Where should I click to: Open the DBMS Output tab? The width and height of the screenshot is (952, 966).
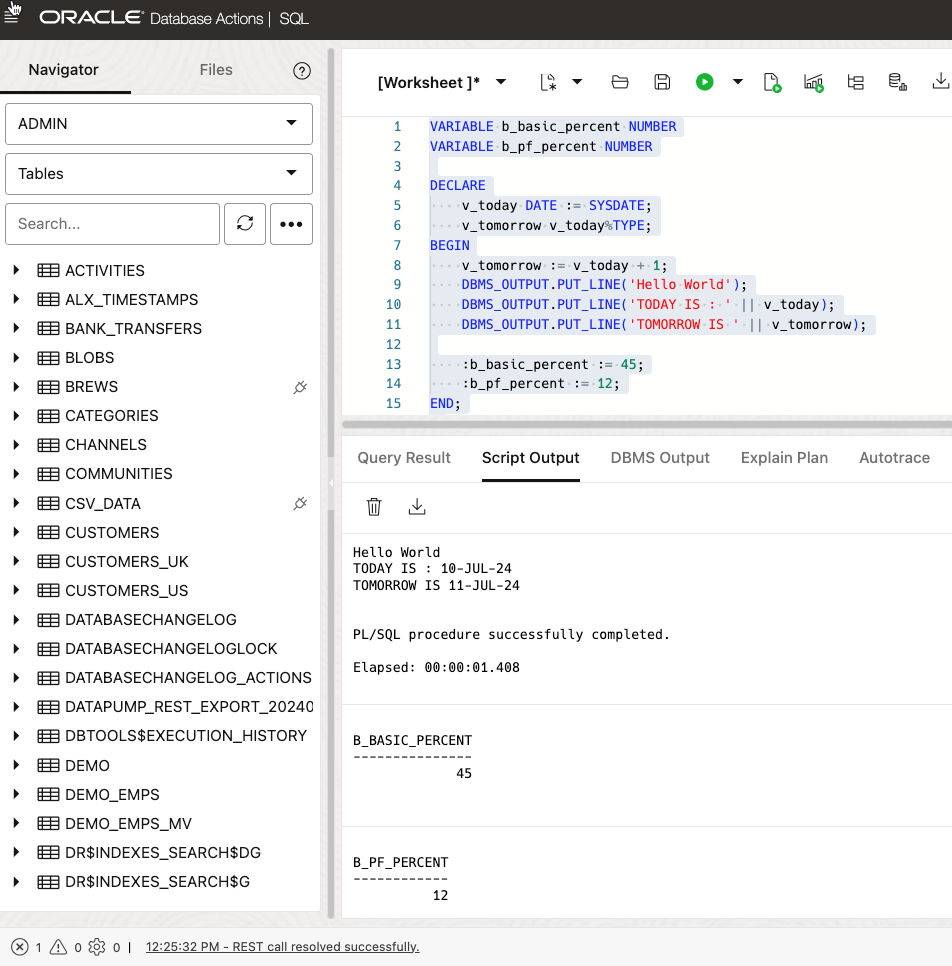[x=660, y=458]
